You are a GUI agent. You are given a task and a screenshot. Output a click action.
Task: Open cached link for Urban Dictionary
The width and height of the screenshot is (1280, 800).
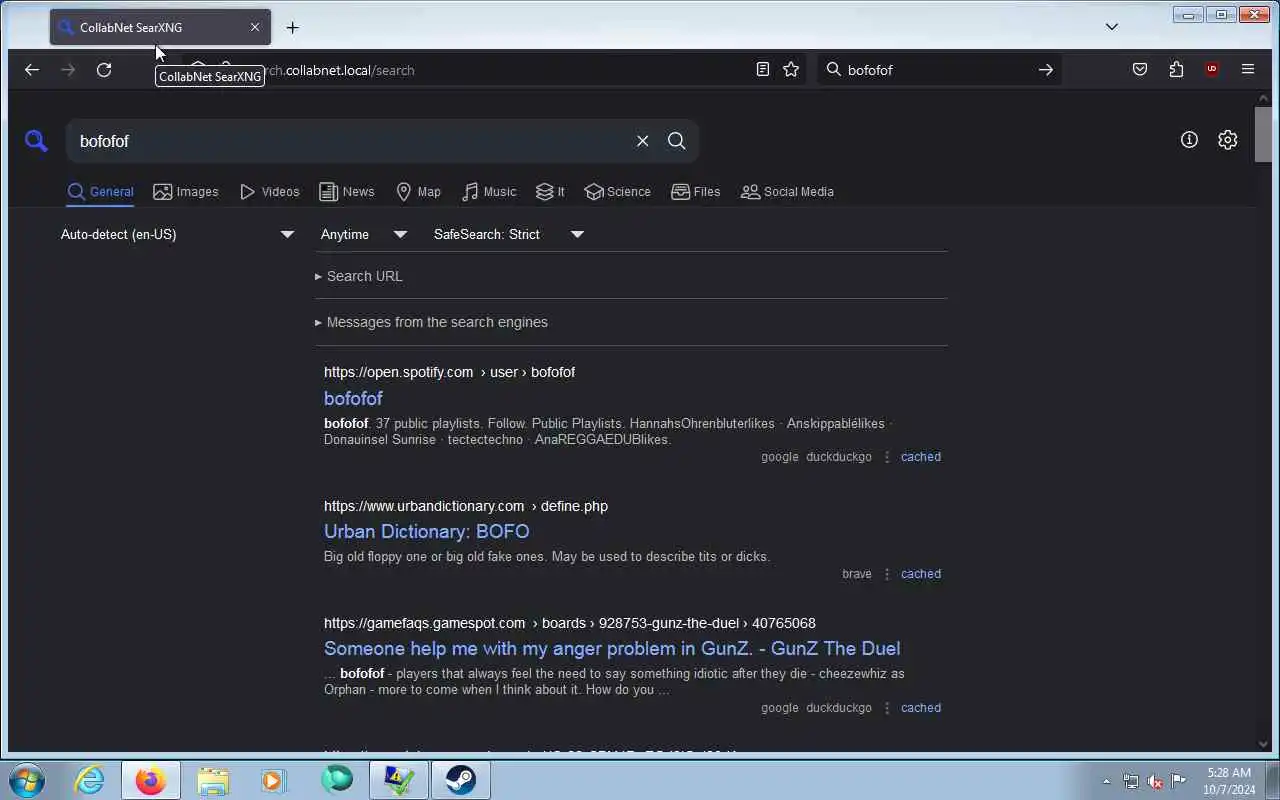click(x=921, y=574)
